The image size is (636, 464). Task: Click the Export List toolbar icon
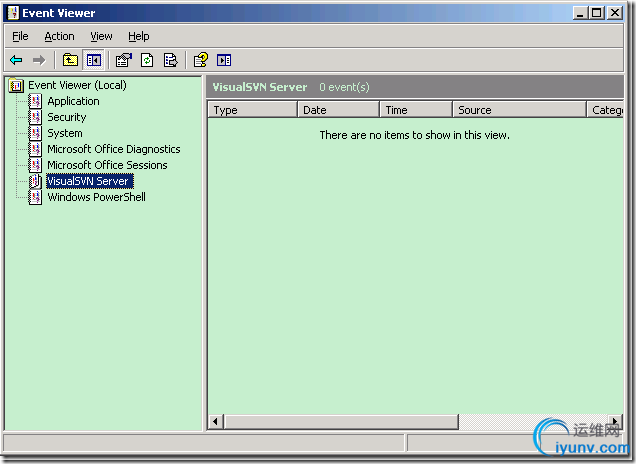point(170,60)
